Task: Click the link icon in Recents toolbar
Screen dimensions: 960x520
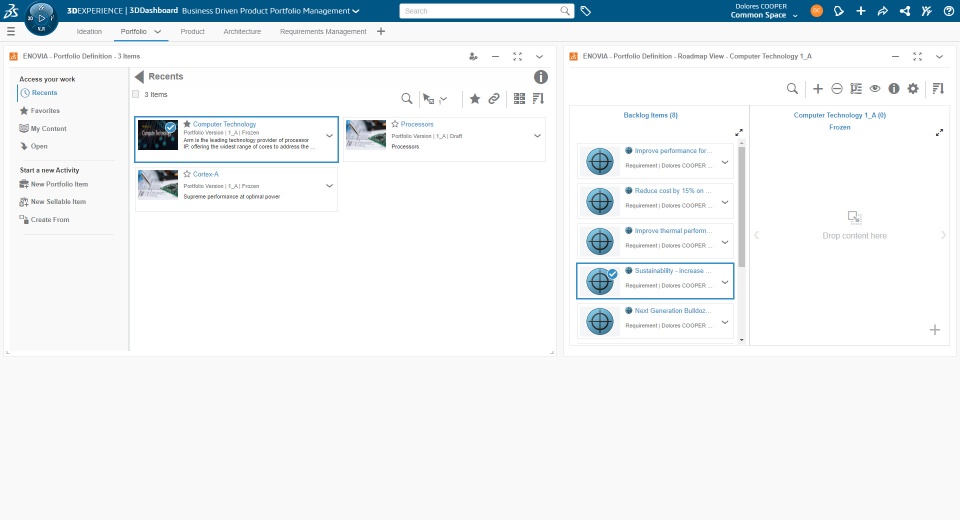Action: (494, 99)
